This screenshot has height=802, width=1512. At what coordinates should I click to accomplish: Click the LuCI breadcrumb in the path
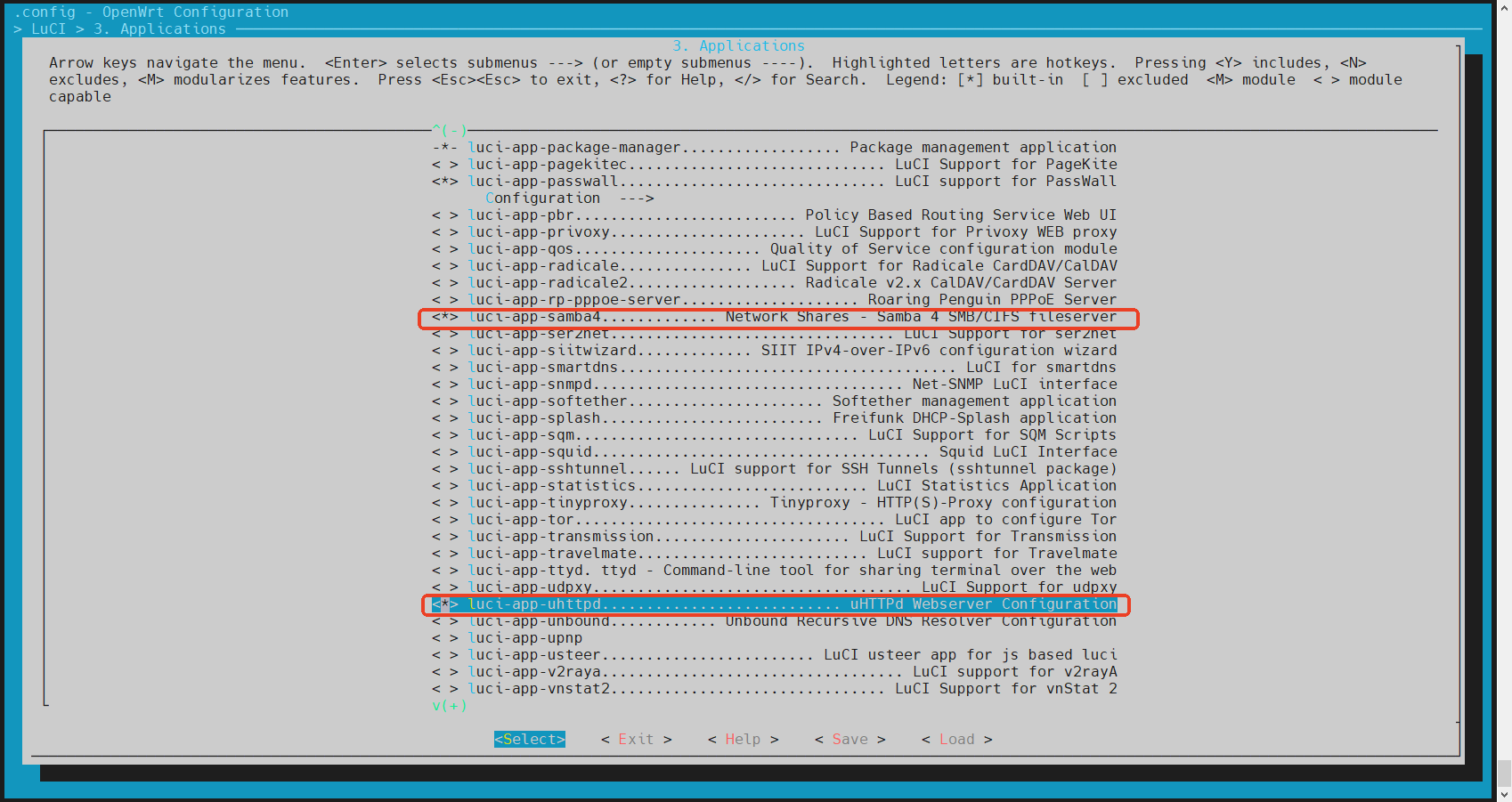48,29
